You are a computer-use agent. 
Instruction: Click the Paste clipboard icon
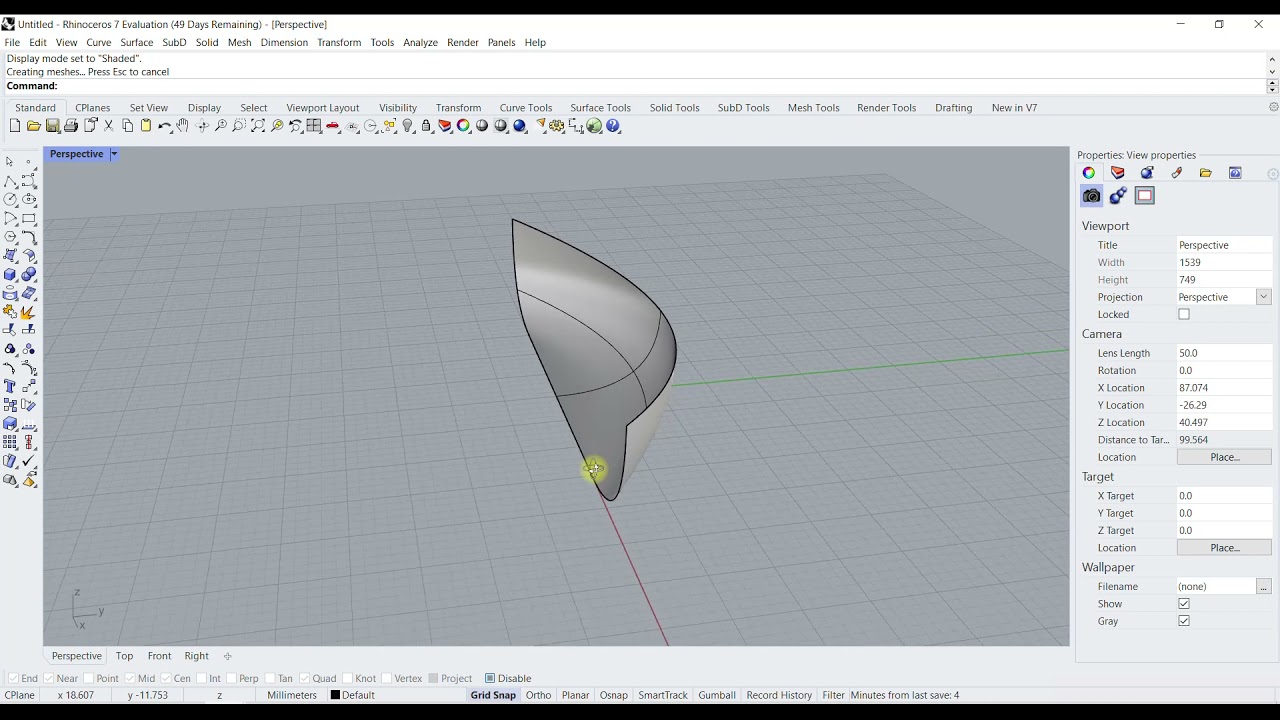[x=146, y=126]
